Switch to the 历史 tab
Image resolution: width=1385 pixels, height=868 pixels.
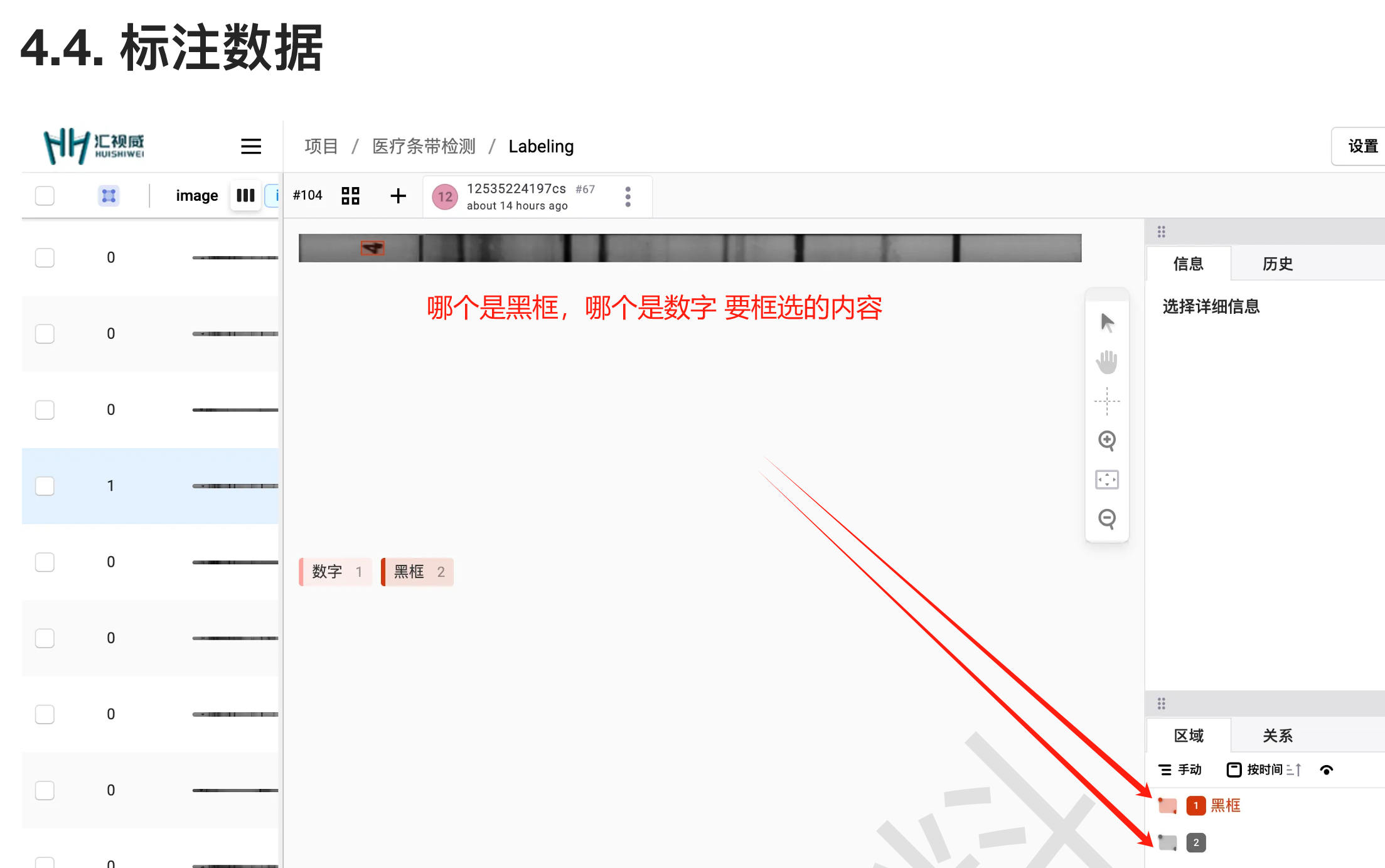[x=1277, y=264]
